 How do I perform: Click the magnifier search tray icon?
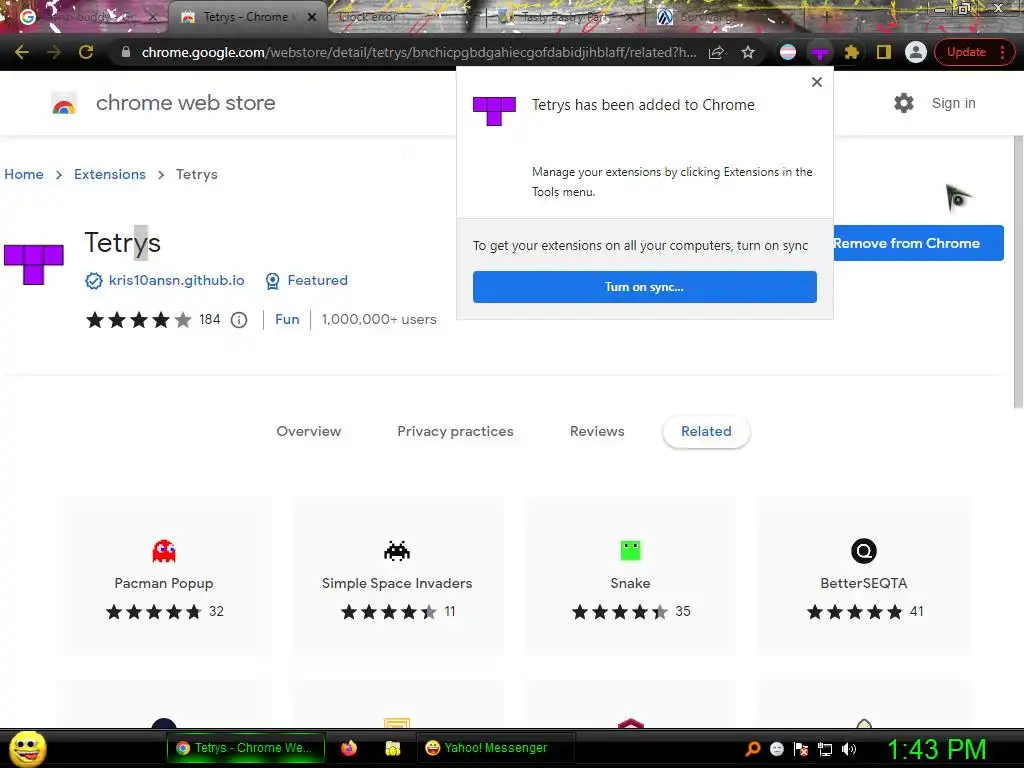[753, 749]
